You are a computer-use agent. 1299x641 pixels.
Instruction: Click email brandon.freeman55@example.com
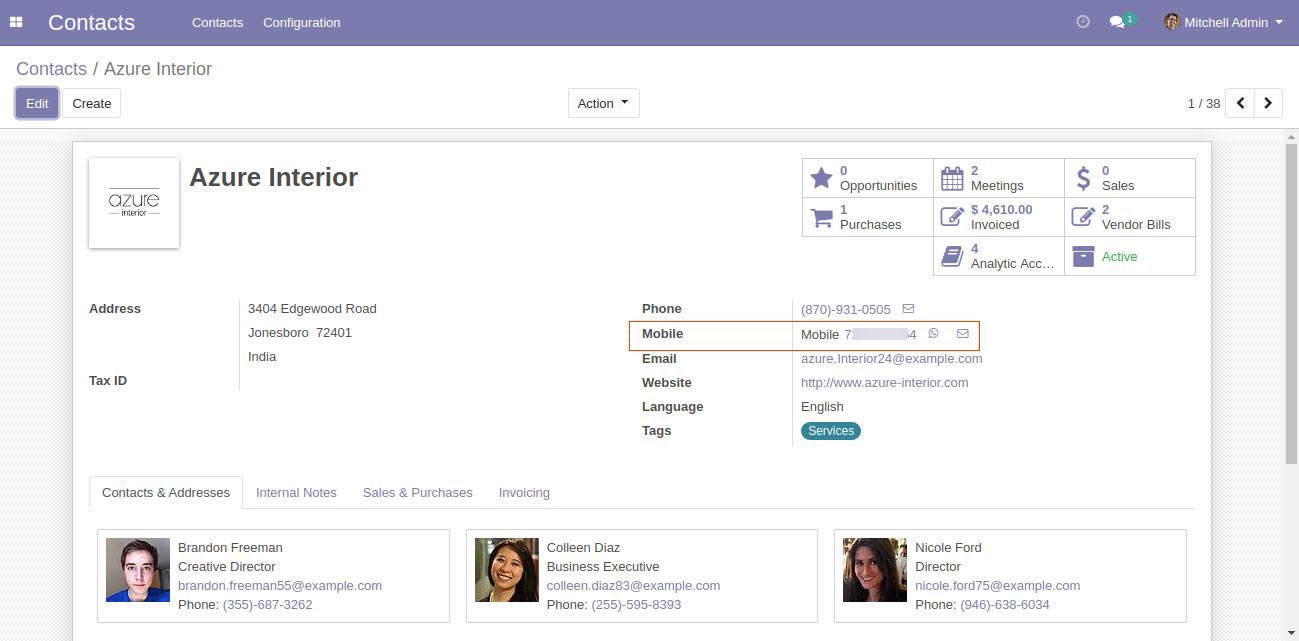[x=280, y=585]
